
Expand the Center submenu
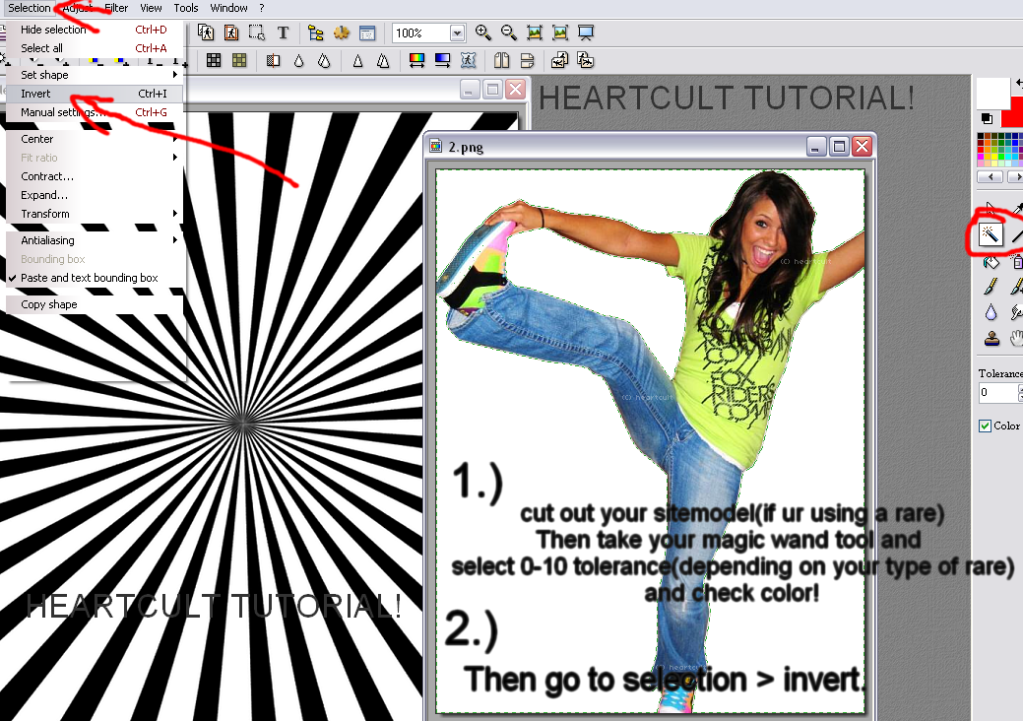point(95,139)
